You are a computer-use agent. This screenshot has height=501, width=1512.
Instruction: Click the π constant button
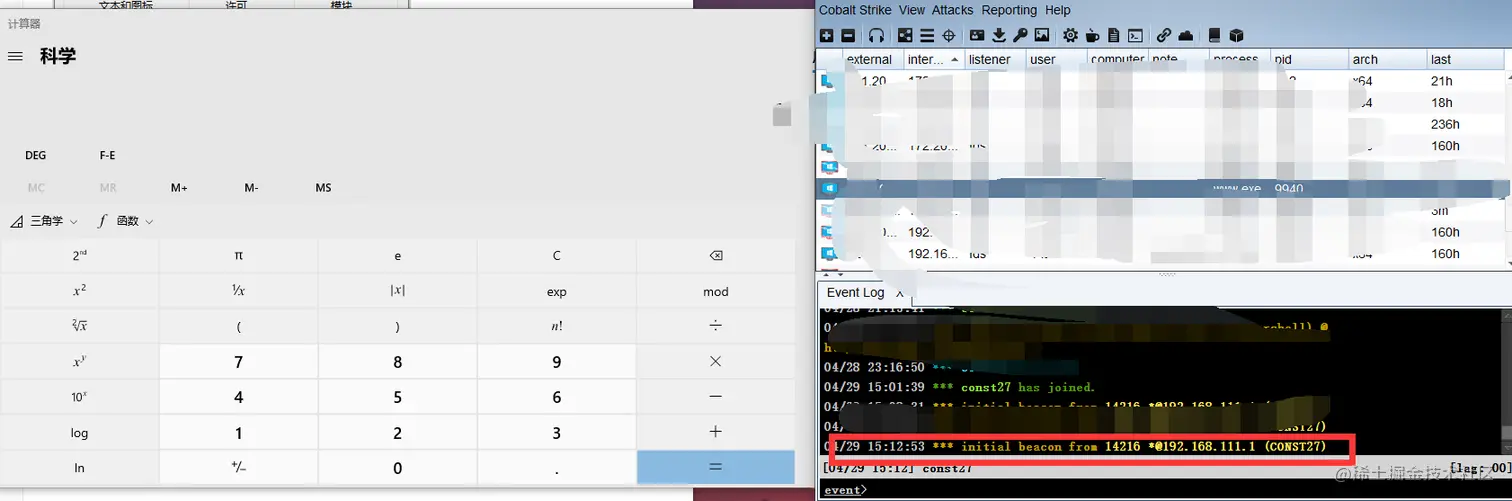click(239, 256)
